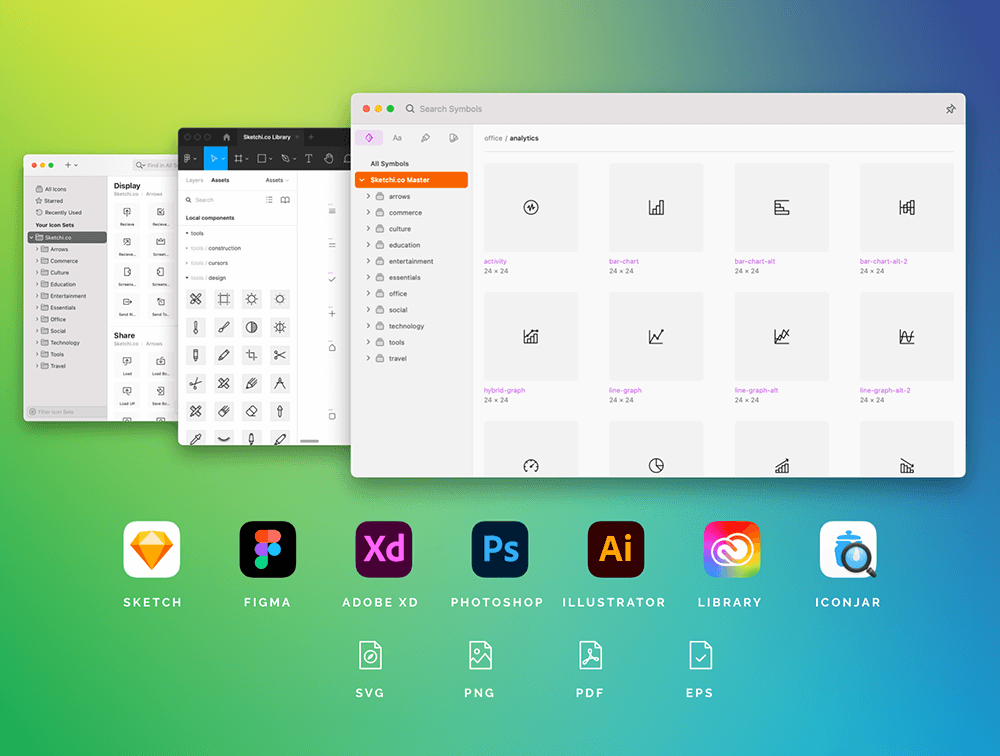Viewport: 1000px width, 756px height.
Task: Collapse the Sketchi.co Master library
Action: coord(362,180)
